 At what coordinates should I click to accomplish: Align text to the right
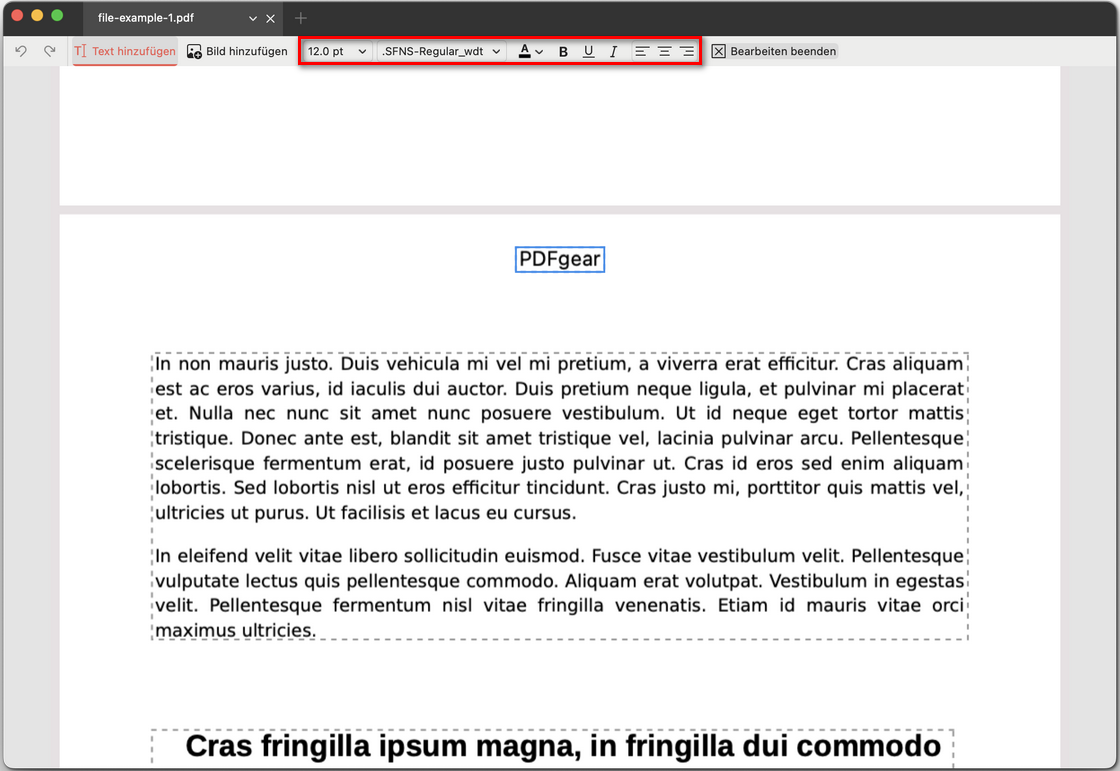pyautogui.click(x=686, y=51)
